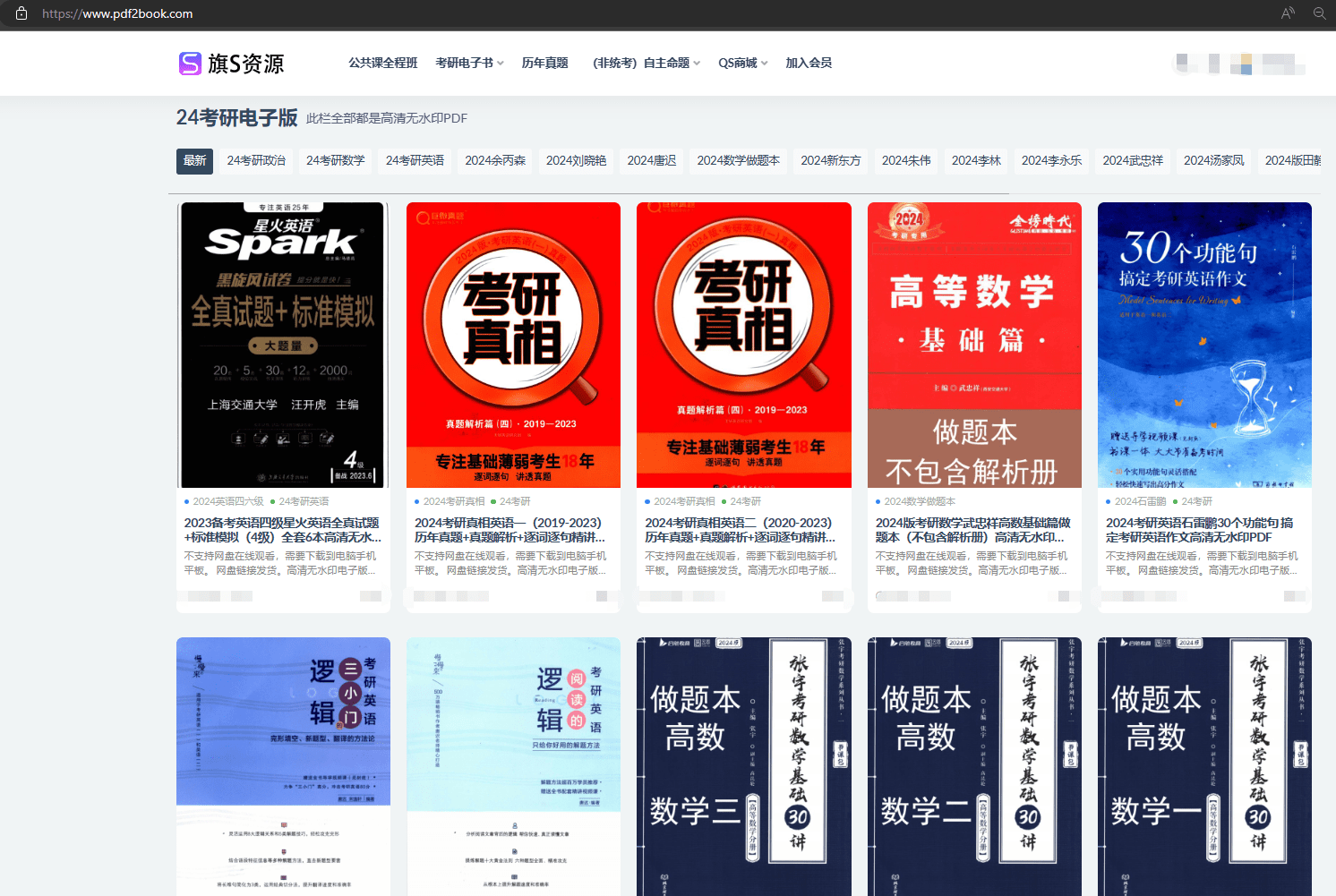This screenshot has height=896, width=1336.
Task: Open the 历年真题 menu item
Action: pos(545,63)
